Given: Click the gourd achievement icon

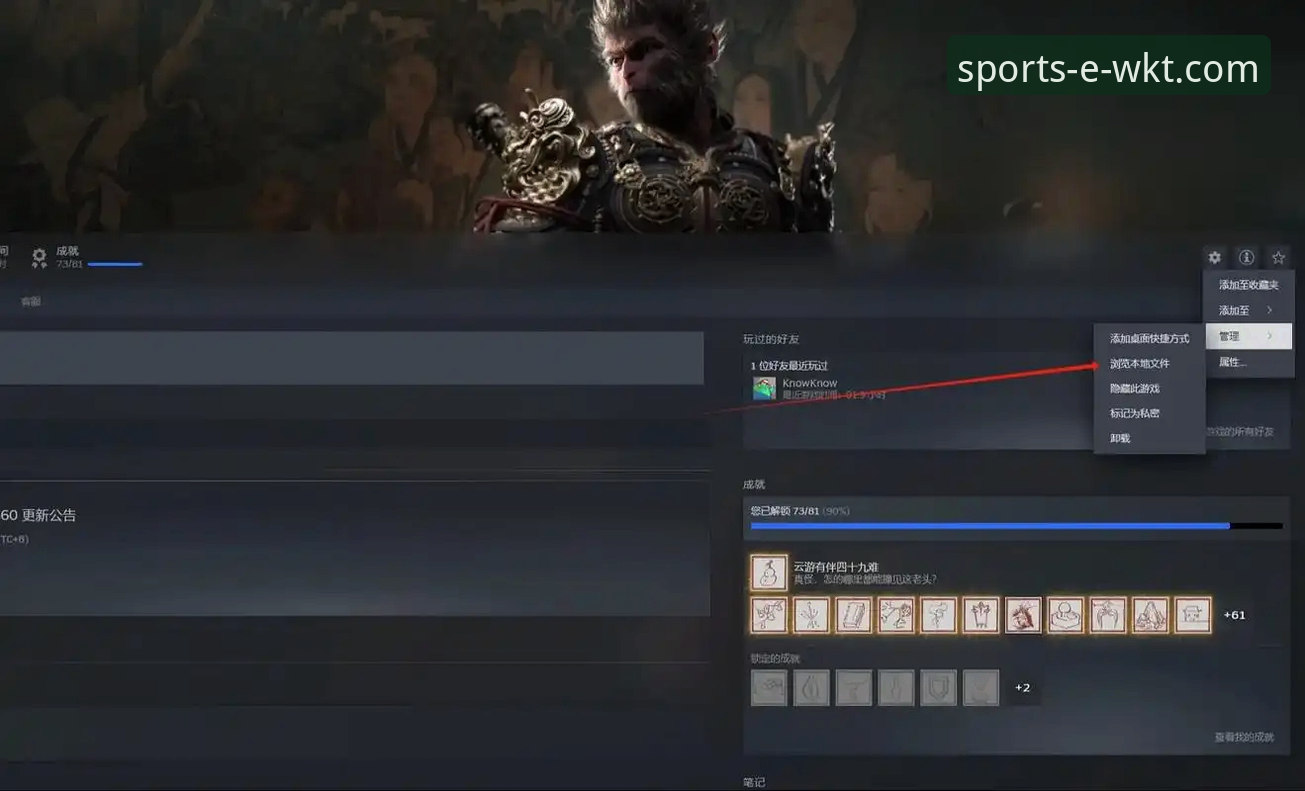Looking at the screenshot, I should pyautogui.click(x=769, y=573).
